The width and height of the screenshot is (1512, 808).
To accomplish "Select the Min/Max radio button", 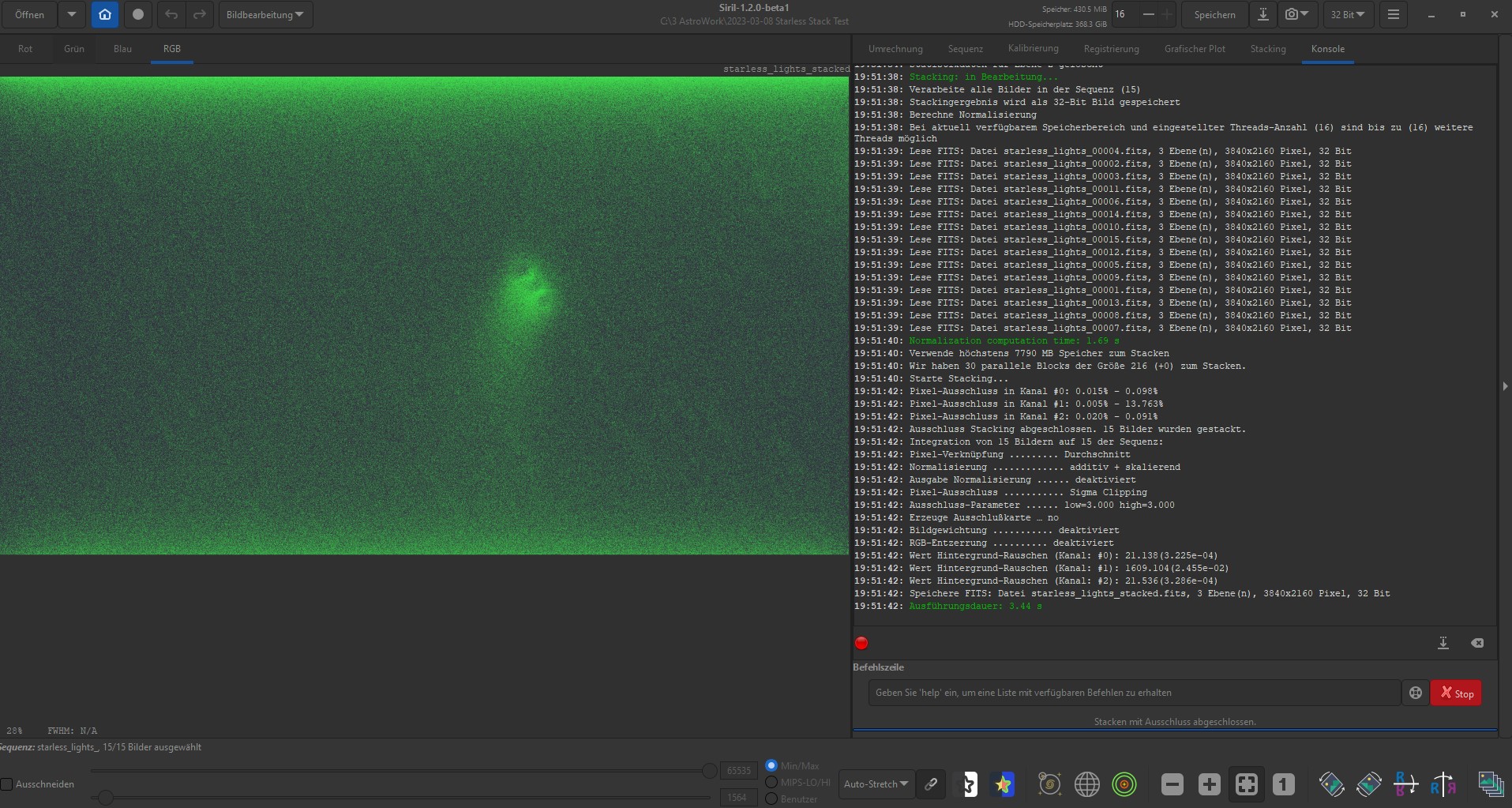I will [x=771, y=765].
